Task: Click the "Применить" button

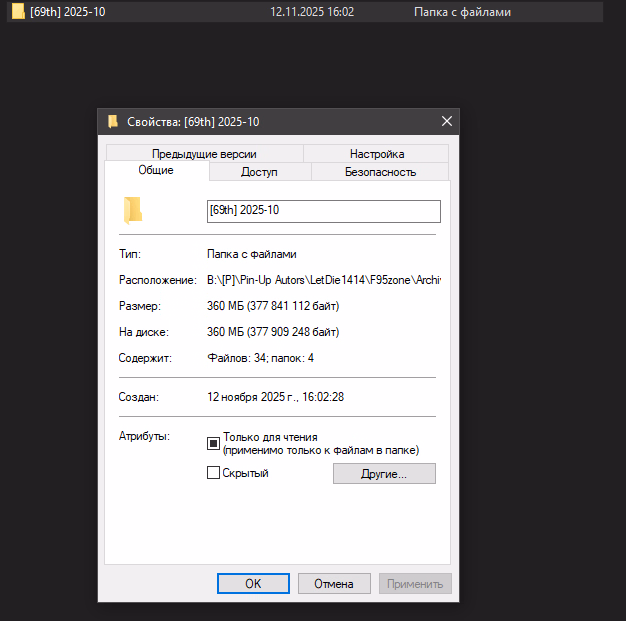Action: pyautogui.click(x=415, y=583)
